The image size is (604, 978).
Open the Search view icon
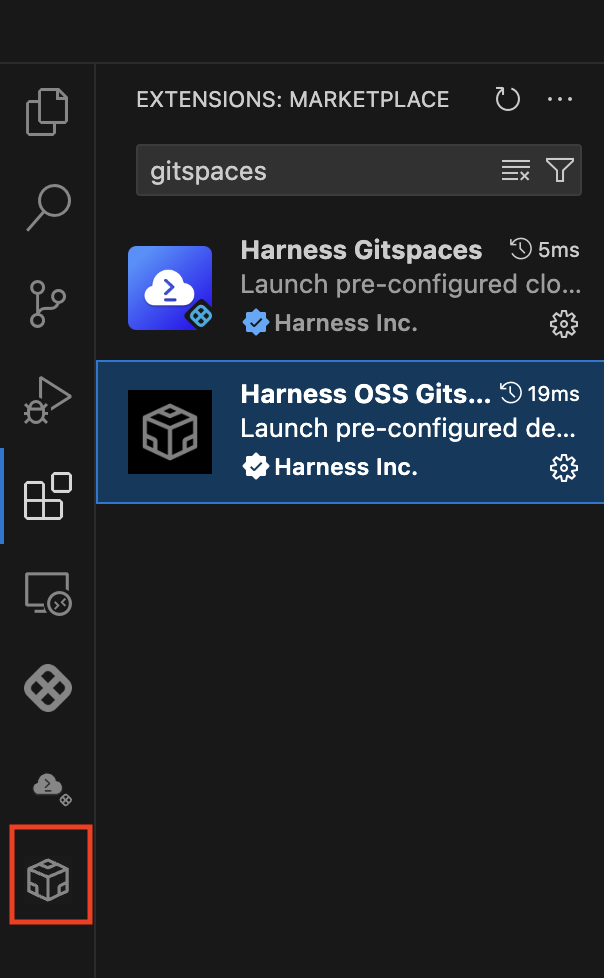click(x=48, y=207)
